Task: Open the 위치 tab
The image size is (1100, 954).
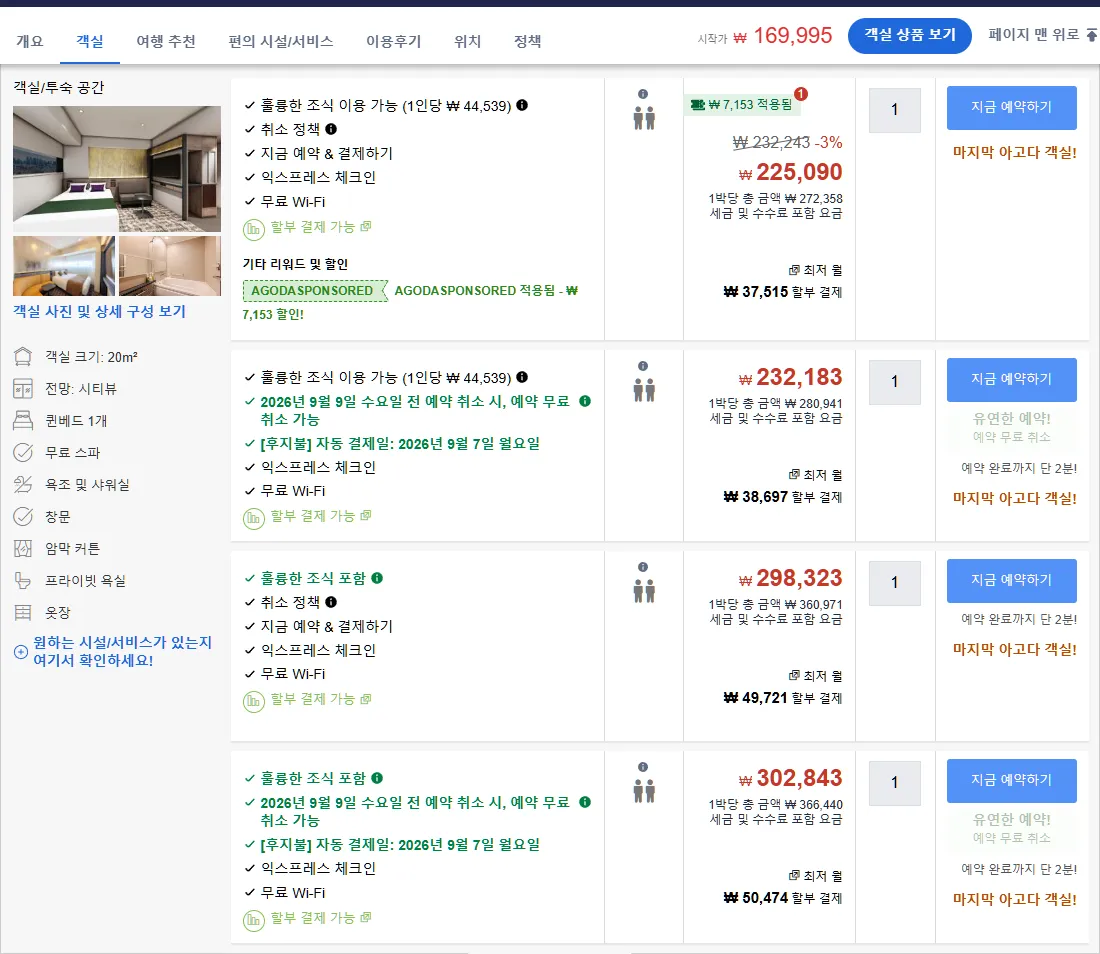Action: tap(467, 41)
